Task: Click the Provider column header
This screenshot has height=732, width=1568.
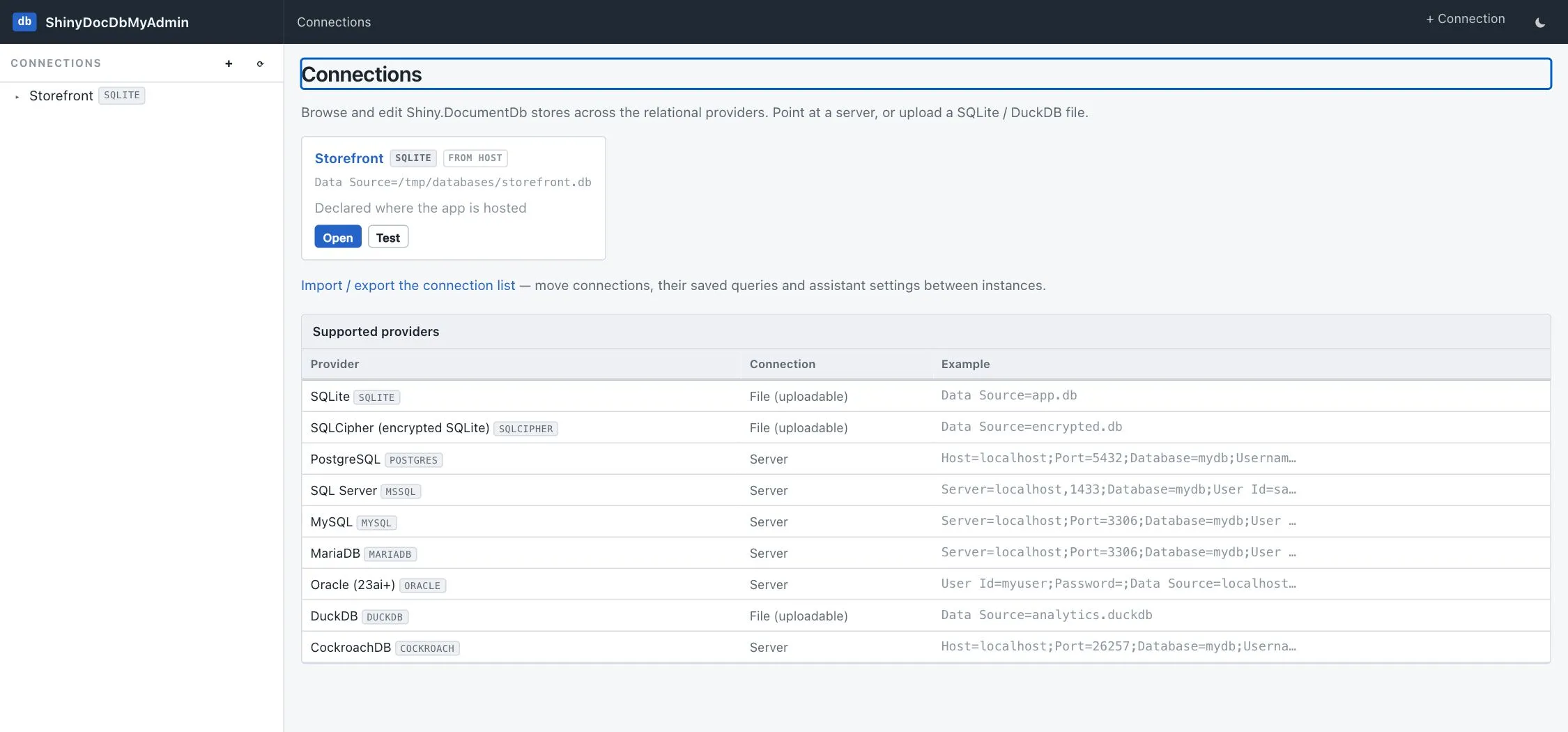Action: click(335, 364)
